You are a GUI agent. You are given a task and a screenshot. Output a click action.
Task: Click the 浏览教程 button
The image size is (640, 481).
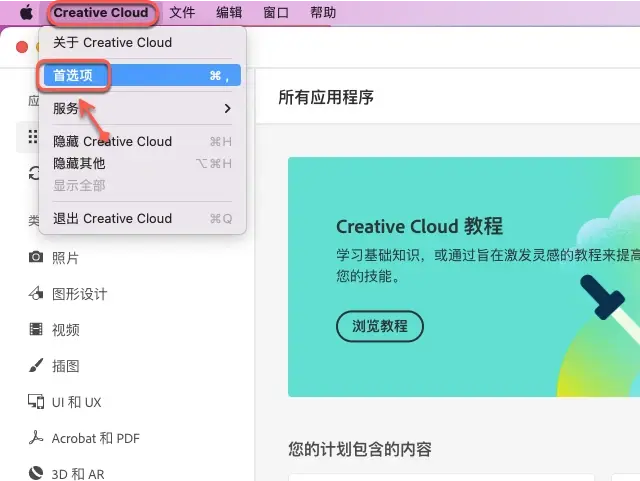click(380, 326)
